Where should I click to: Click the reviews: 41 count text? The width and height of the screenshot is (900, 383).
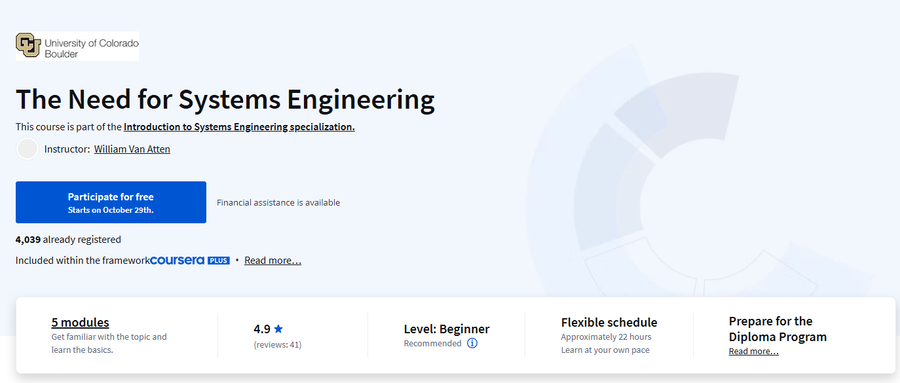(278, 345)
